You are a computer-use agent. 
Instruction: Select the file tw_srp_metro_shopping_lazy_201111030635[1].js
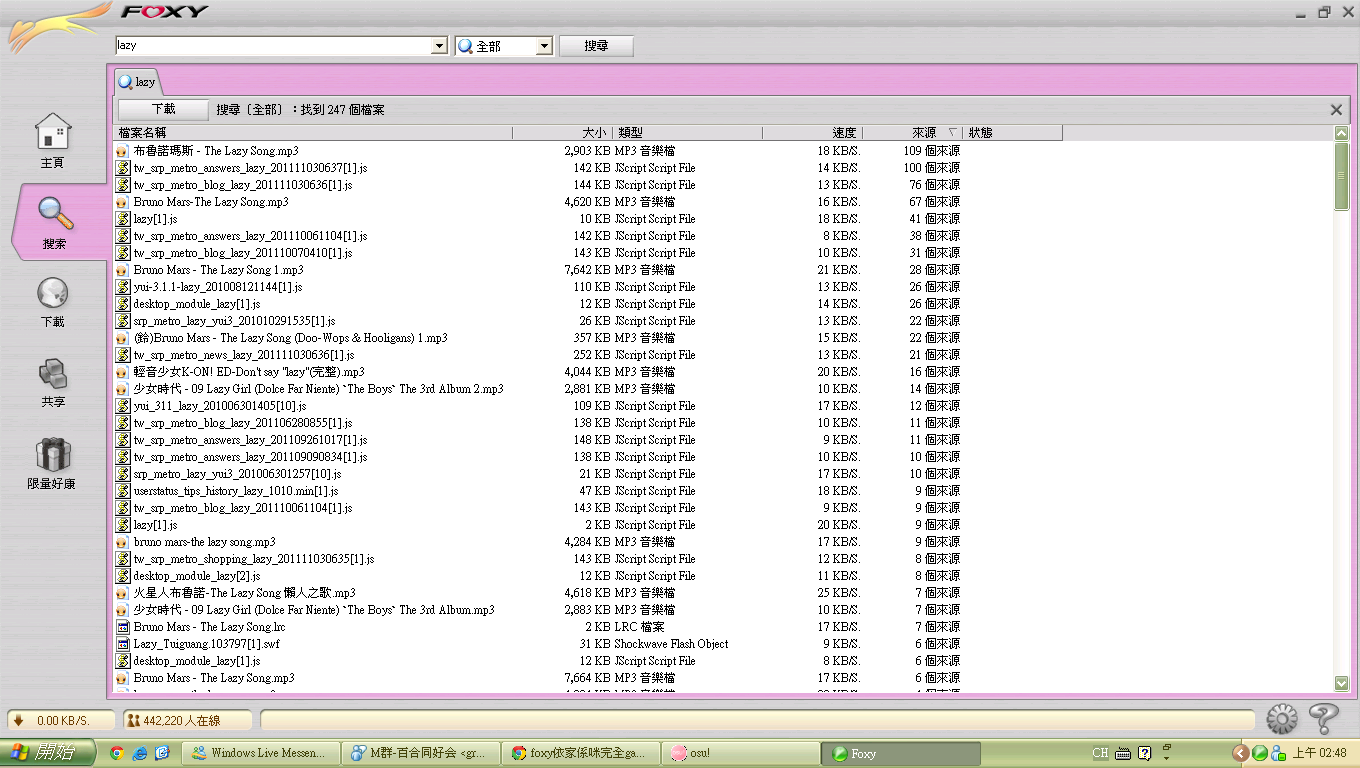pos(254,559)
